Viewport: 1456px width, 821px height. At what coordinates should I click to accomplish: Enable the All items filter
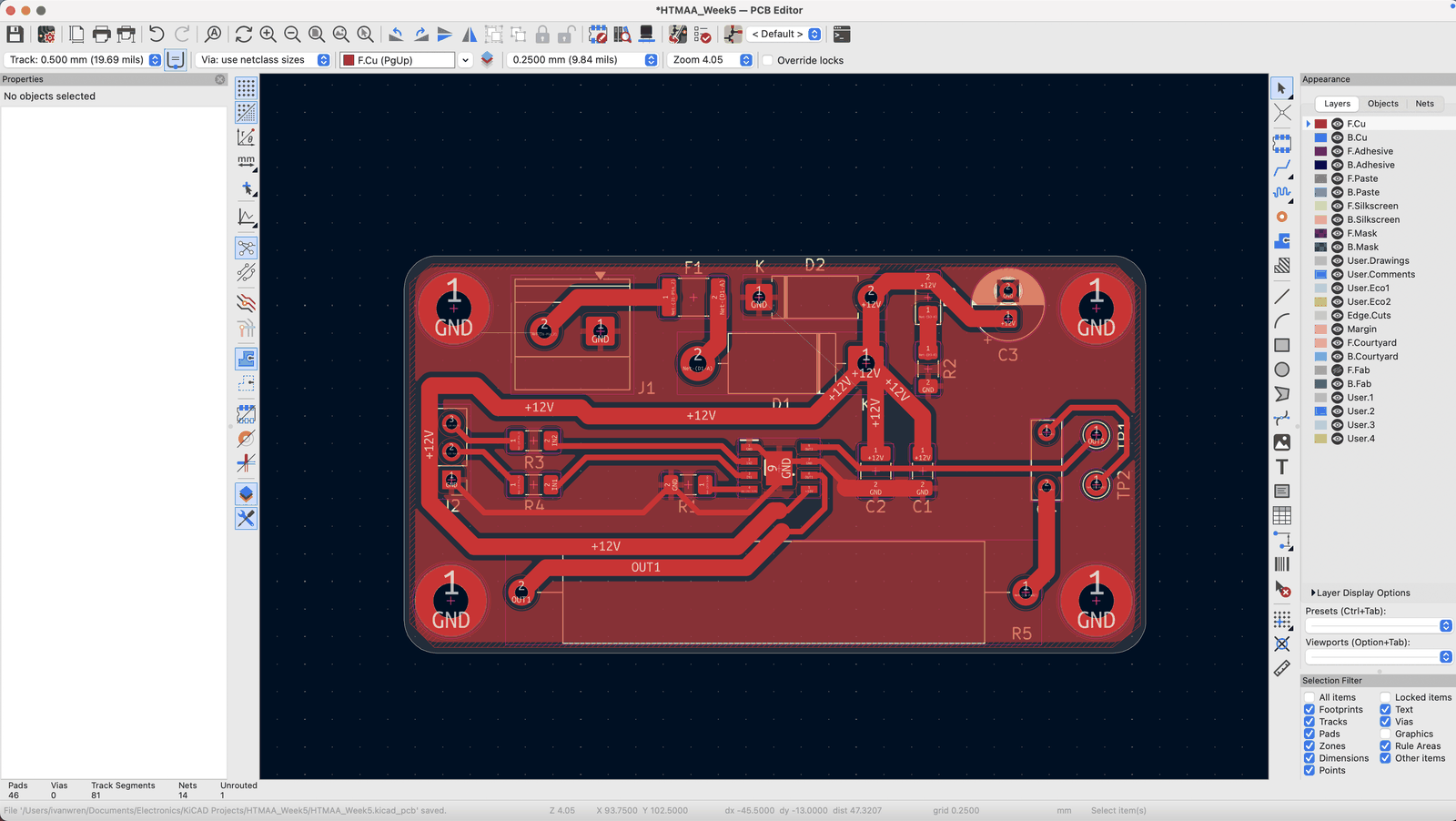(1309, 697)
